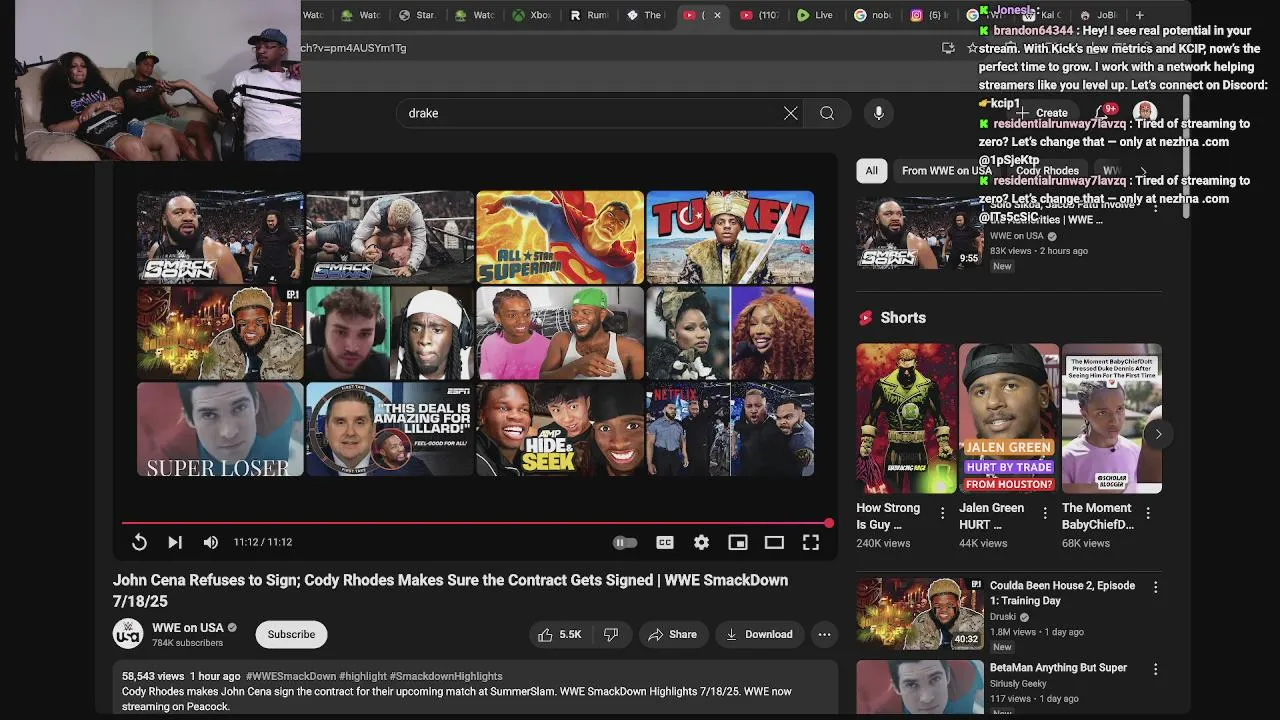Open WWE on USA channel avatar
The image size is (1280, 720).
click(128, 634)
